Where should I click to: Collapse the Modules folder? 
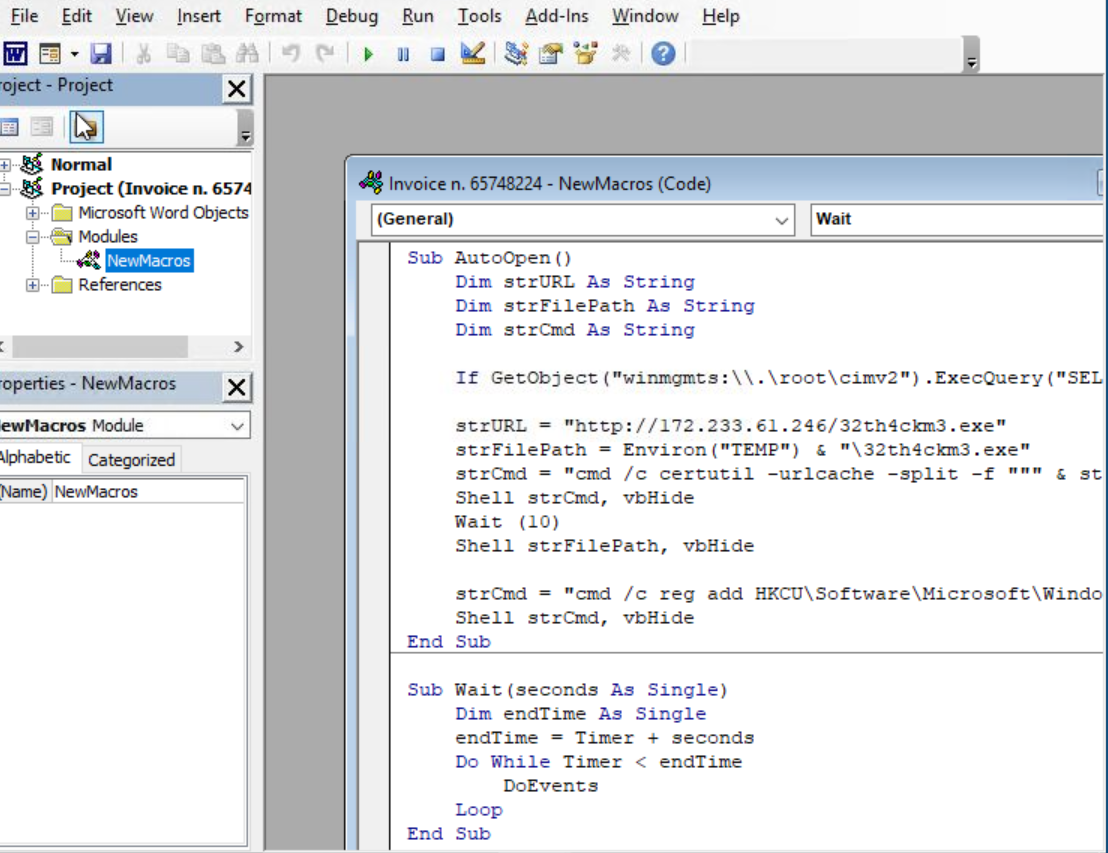tap(33, 237)
